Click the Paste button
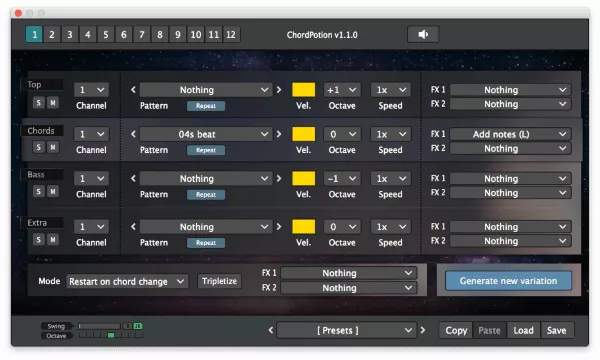The image size is (600, 360). tap(489, 330)
